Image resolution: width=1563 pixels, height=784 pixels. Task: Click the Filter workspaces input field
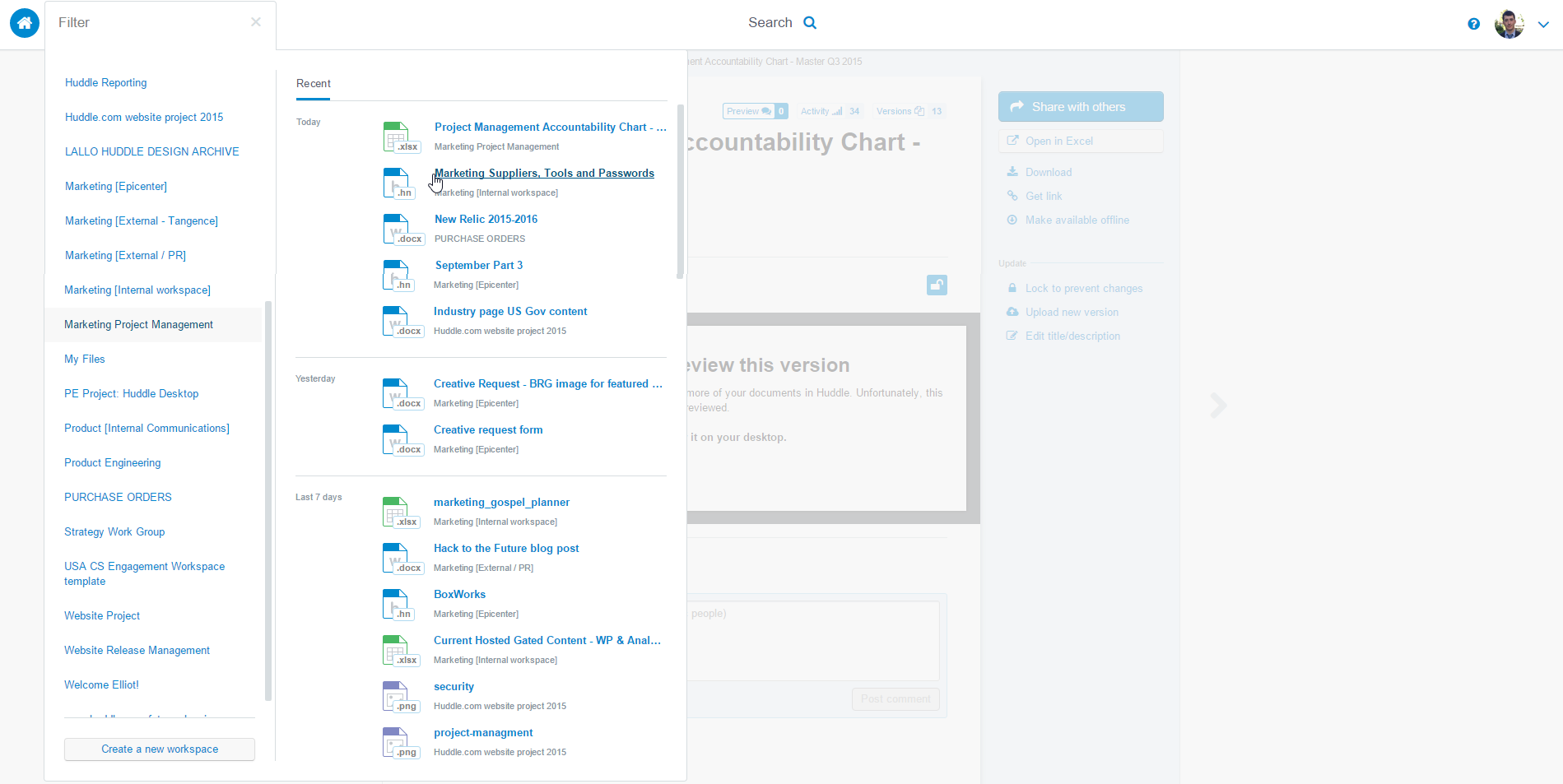(148, 23)
